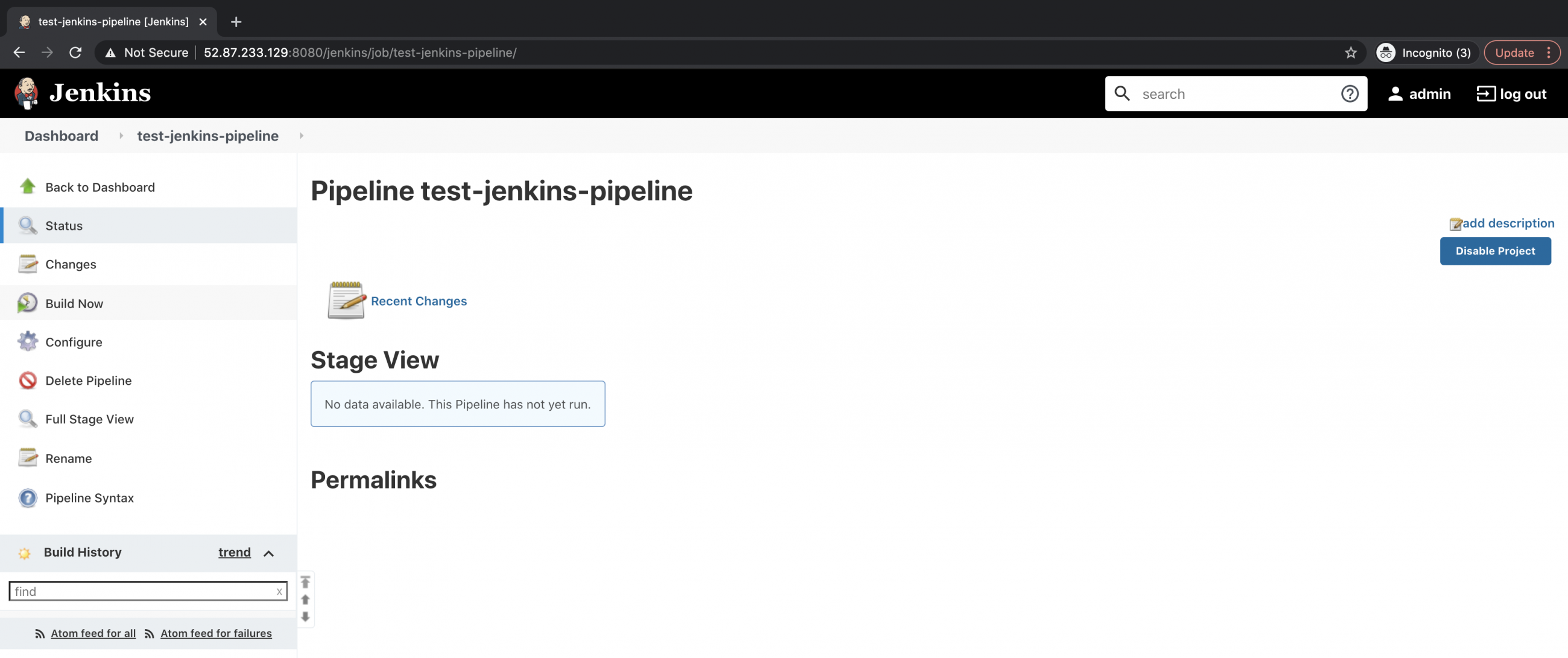The height and width of the screenshot is (658, 1568).
Task: Collapse the Build History panel
Action: (268, 553)
